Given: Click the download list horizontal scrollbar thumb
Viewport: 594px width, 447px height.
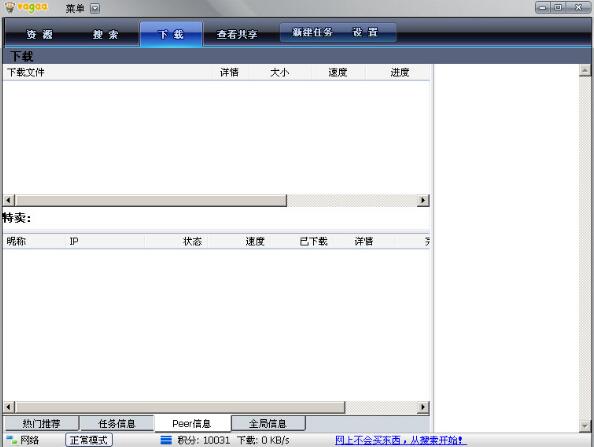Looking at the screenshot, I should pos(151,200).
